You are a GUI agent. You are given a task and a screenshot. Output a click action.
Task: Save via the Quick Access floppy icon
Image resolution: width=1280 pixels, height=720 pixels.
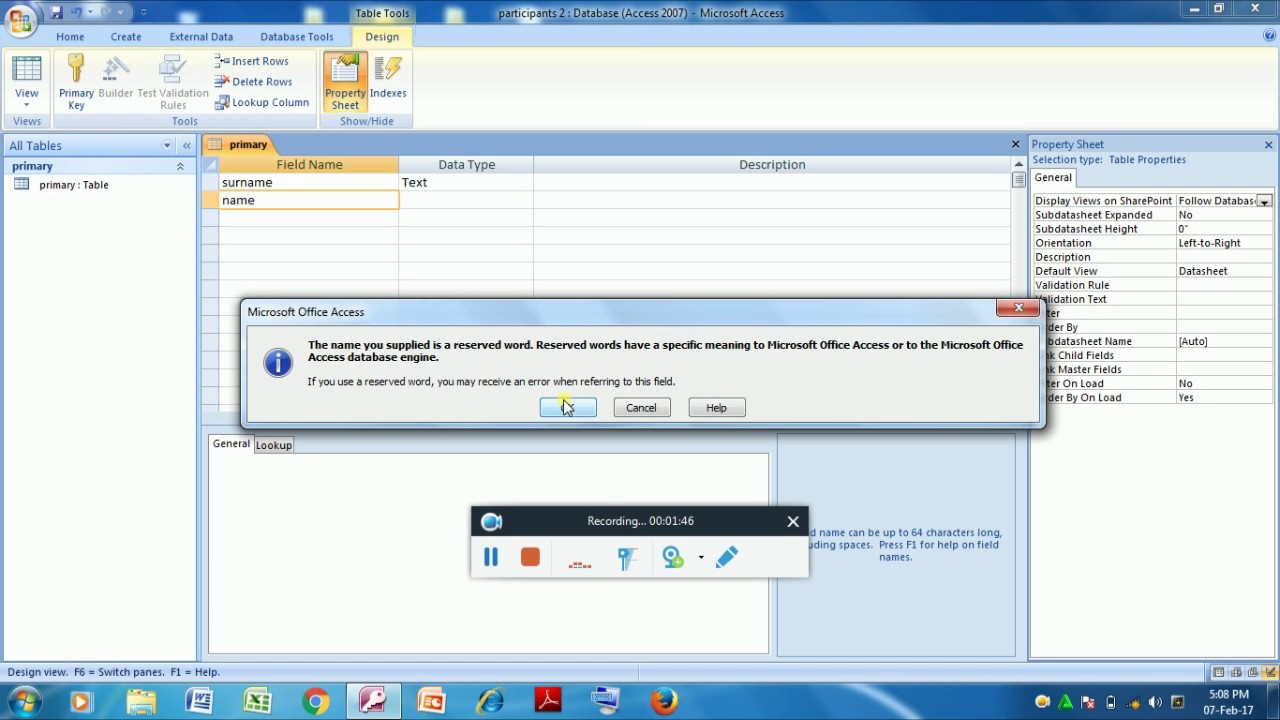coord(56,12)
